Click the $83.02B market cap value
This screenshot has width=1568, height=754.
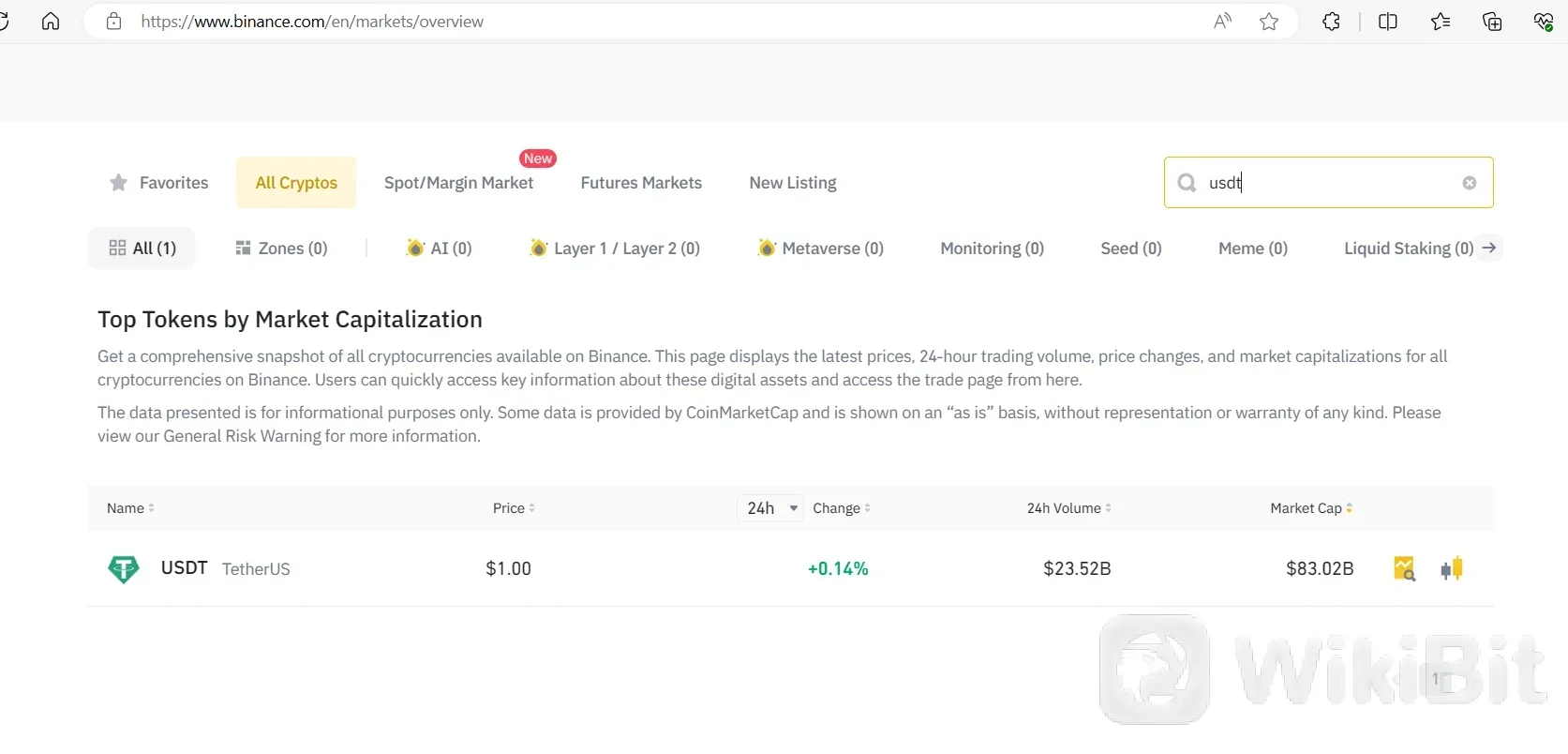[x=1320, y=568]
